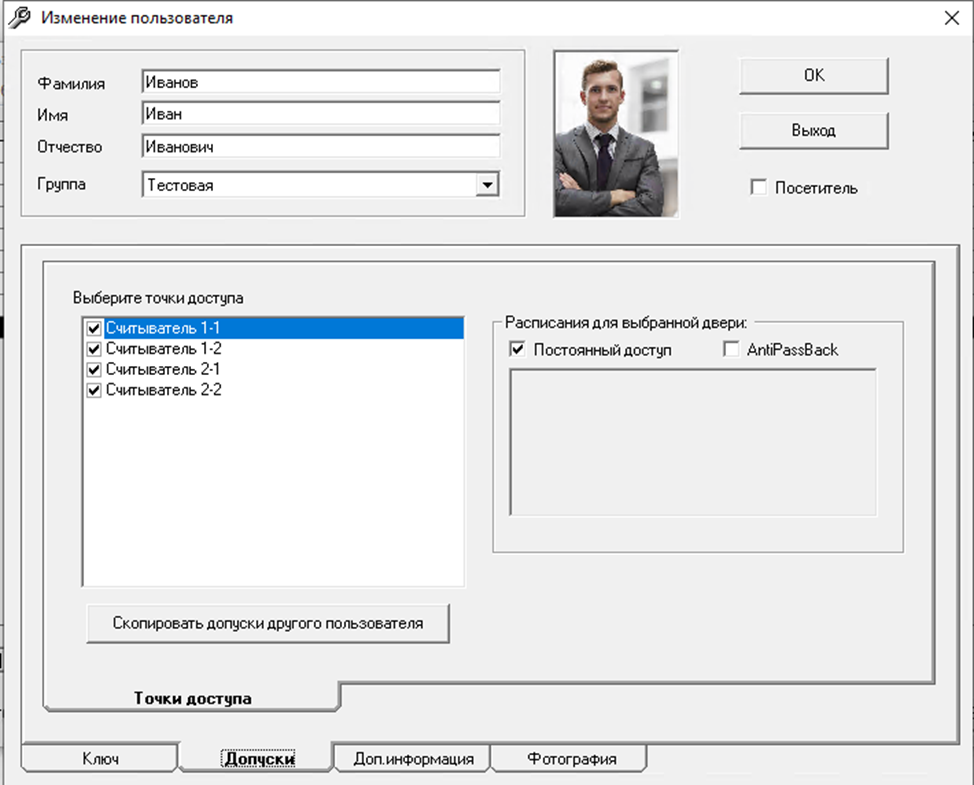Select the Точки доступа sub-tab
This screenshot has width=974, height=785.
[x=192, y=698]
